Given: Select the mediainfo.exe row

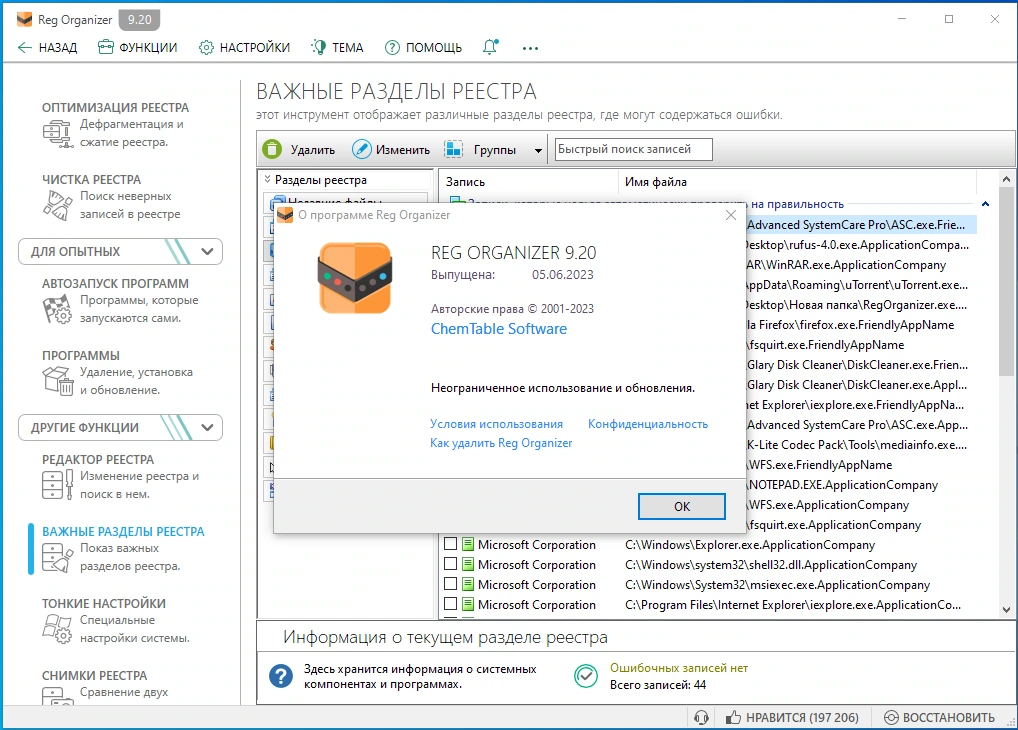Looking at the screenshot, I should tap(860, 445).
